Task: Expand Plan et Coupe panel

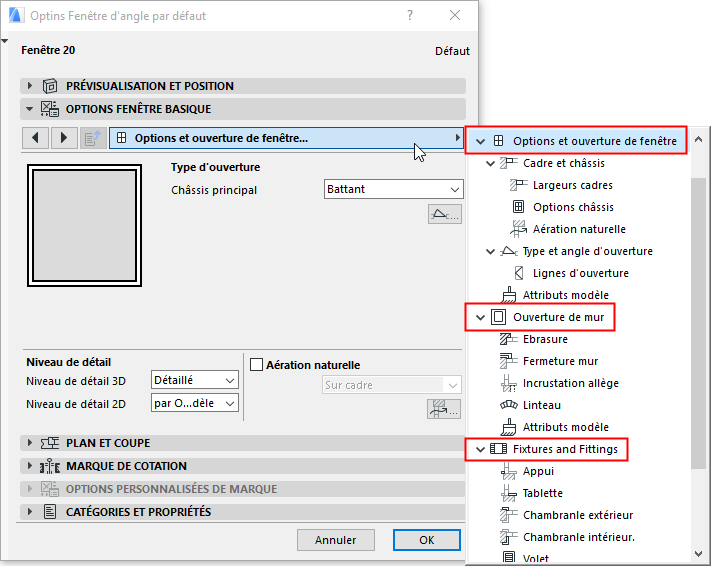Action: coord(30,443)
